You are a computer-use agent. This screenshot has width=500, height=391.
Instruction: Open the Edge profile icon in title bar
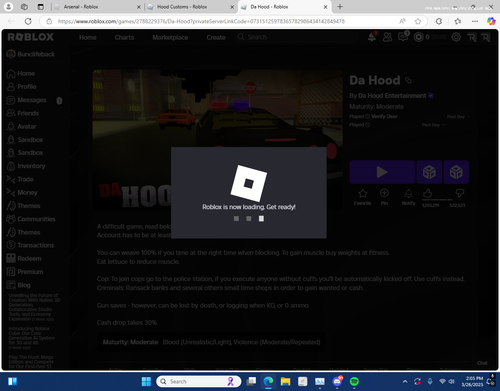click(8, 7)
